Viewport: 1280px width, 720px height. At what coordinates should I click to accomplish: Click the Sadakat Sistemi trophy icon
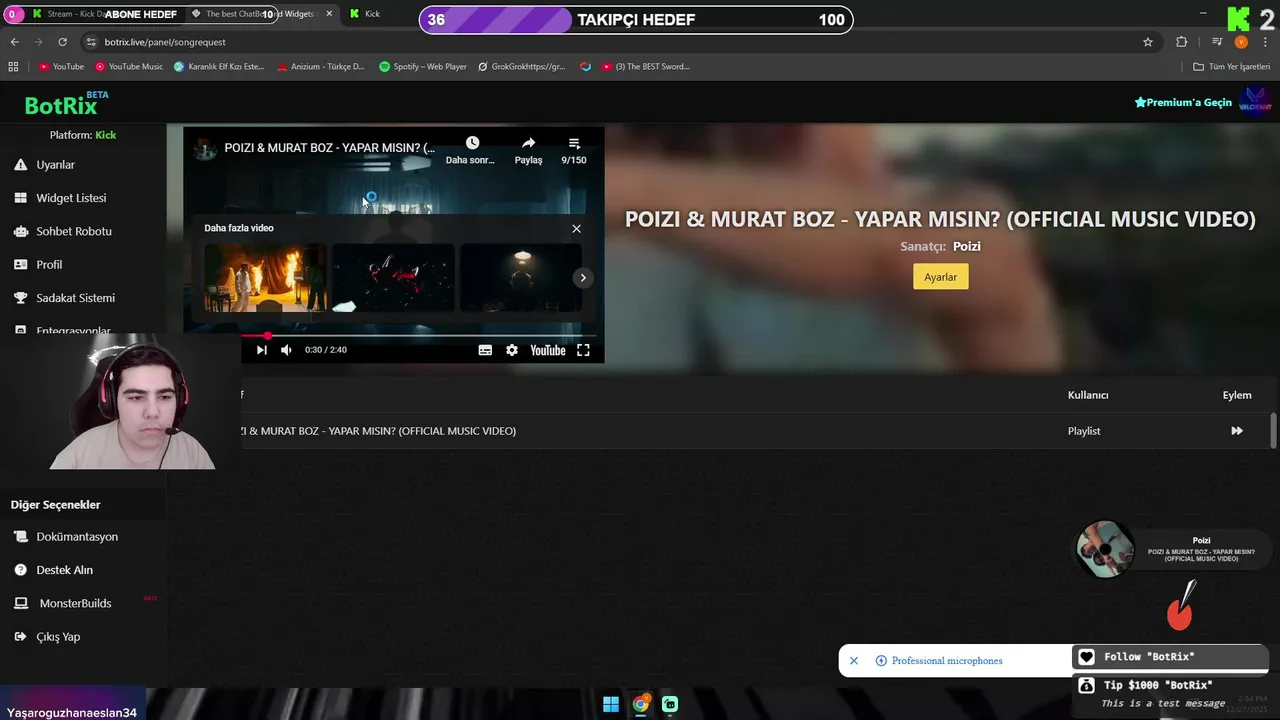[x=20, y=298]
